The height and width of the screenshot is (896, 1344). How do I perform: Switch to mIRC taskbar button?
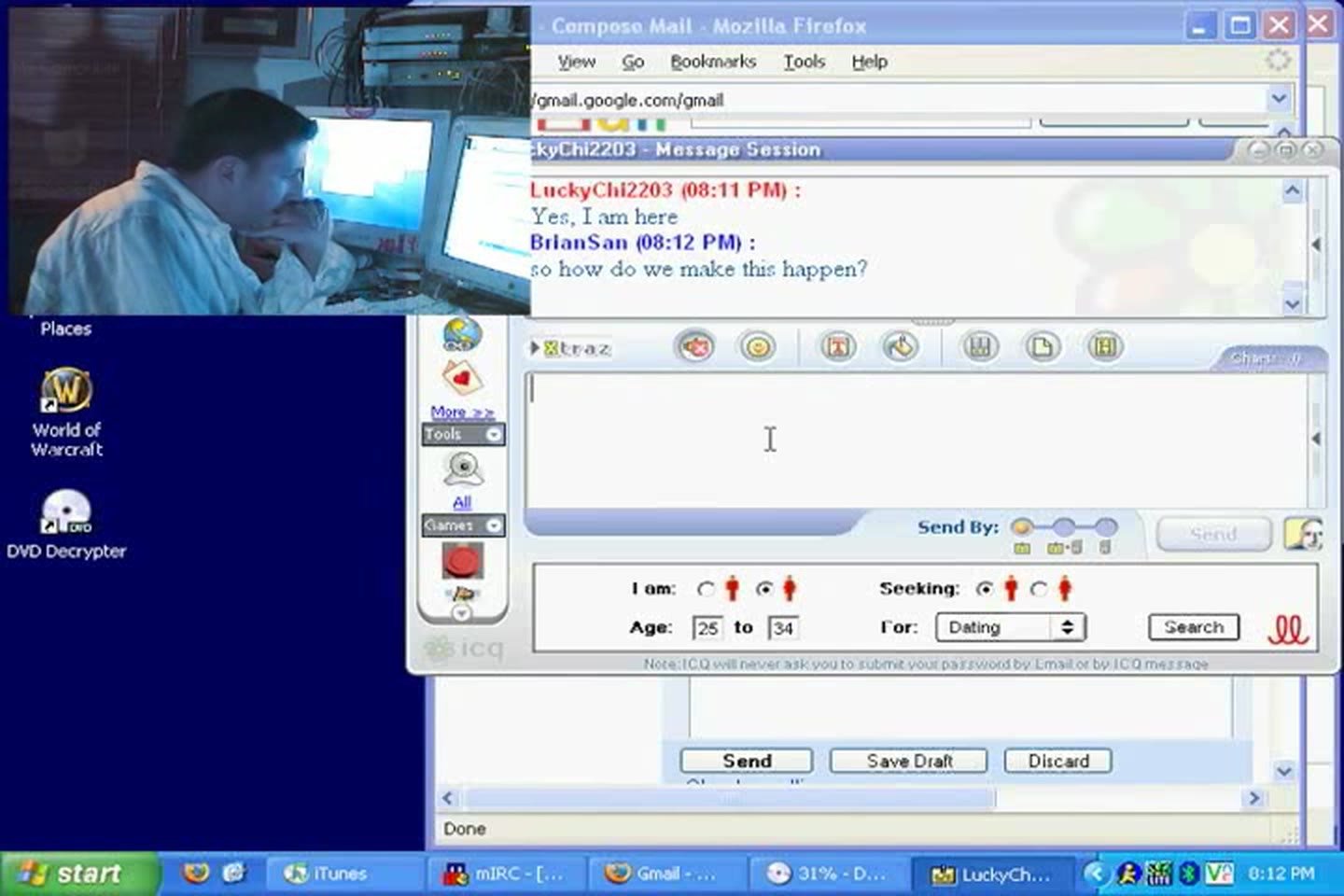coord(507,874)
